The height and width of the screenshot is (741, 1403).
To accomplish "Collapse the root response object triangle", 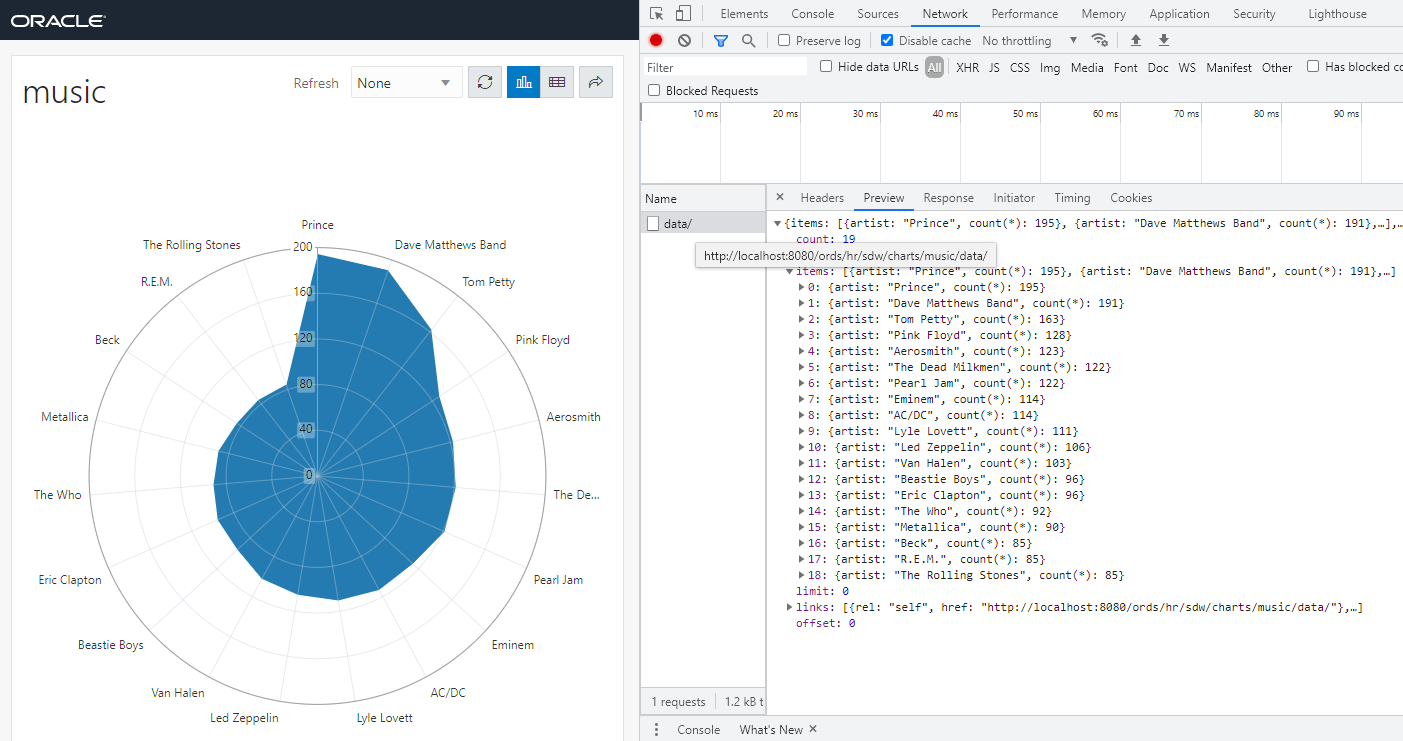I will click(777, 223).
